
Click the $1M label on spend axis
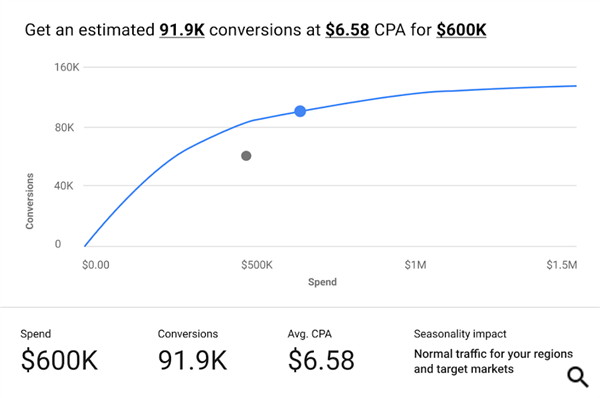click(415, 265)
